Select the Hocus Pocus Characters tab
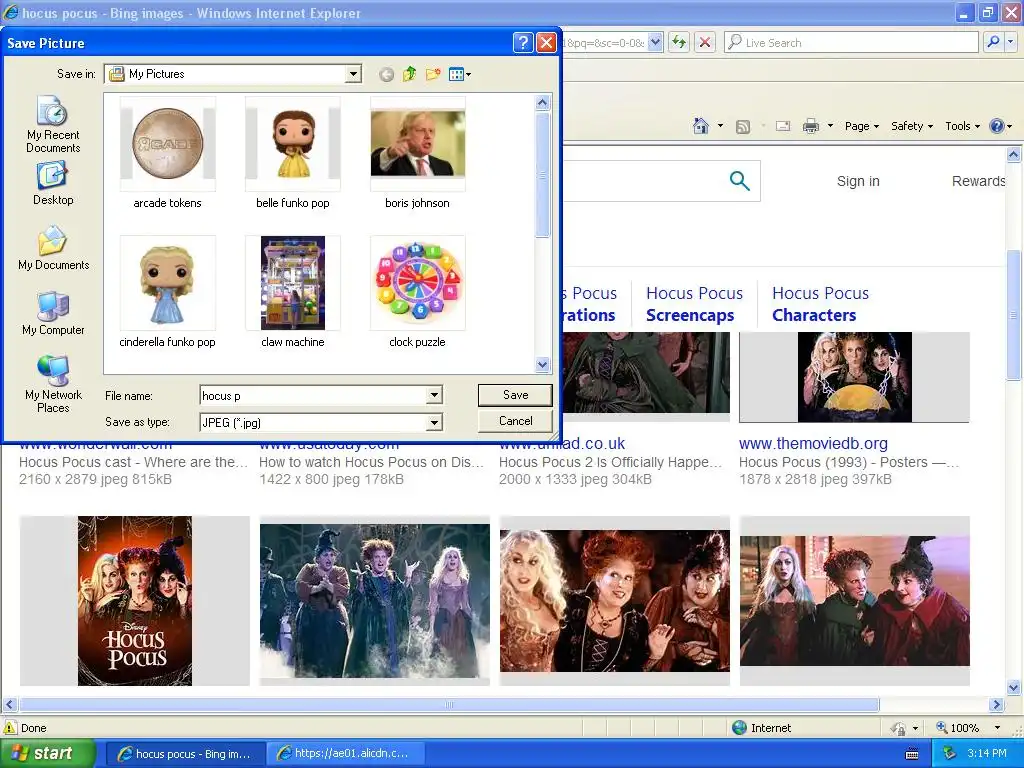Screen dimensions: 1024x768 coord(820,304)
